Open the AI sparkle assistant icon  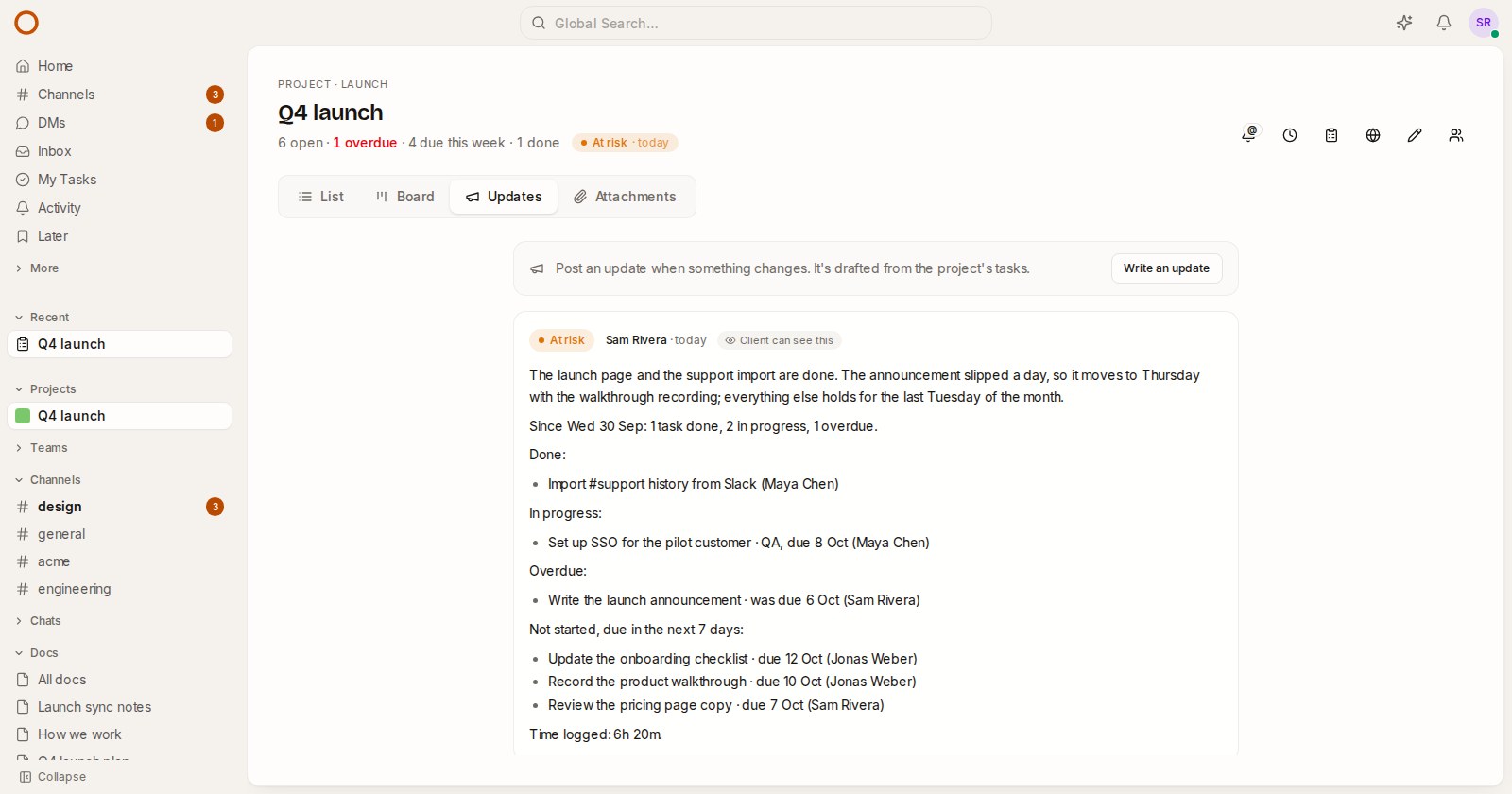click(1404, 23)
